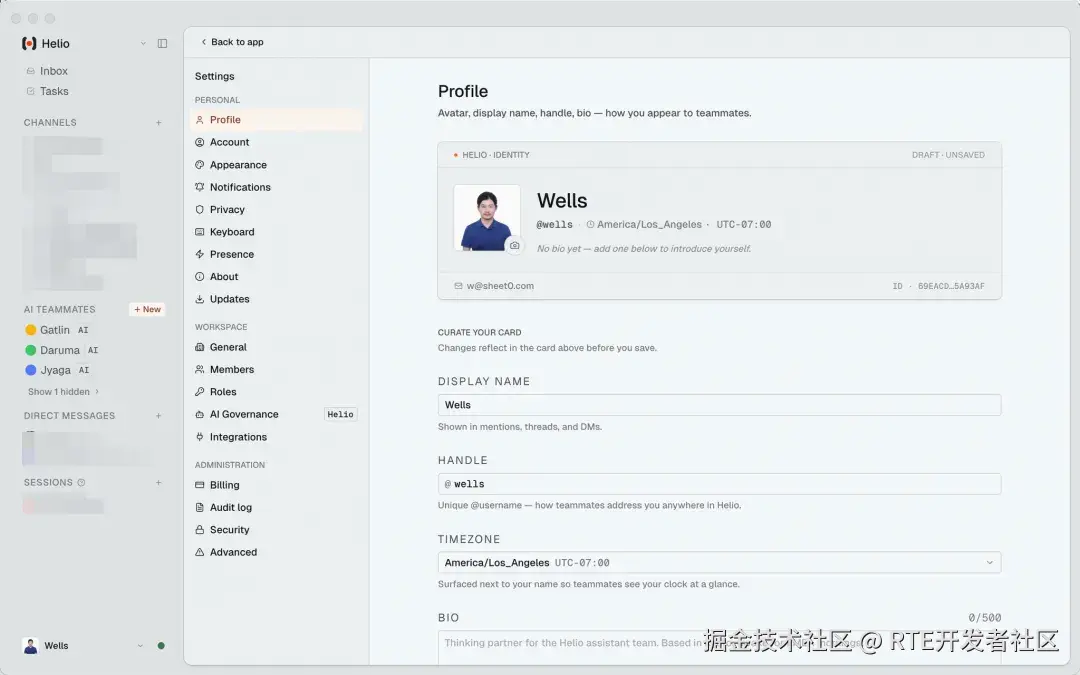Open workspace General settings
1080x675 pixels.
[x=276, y=347]
